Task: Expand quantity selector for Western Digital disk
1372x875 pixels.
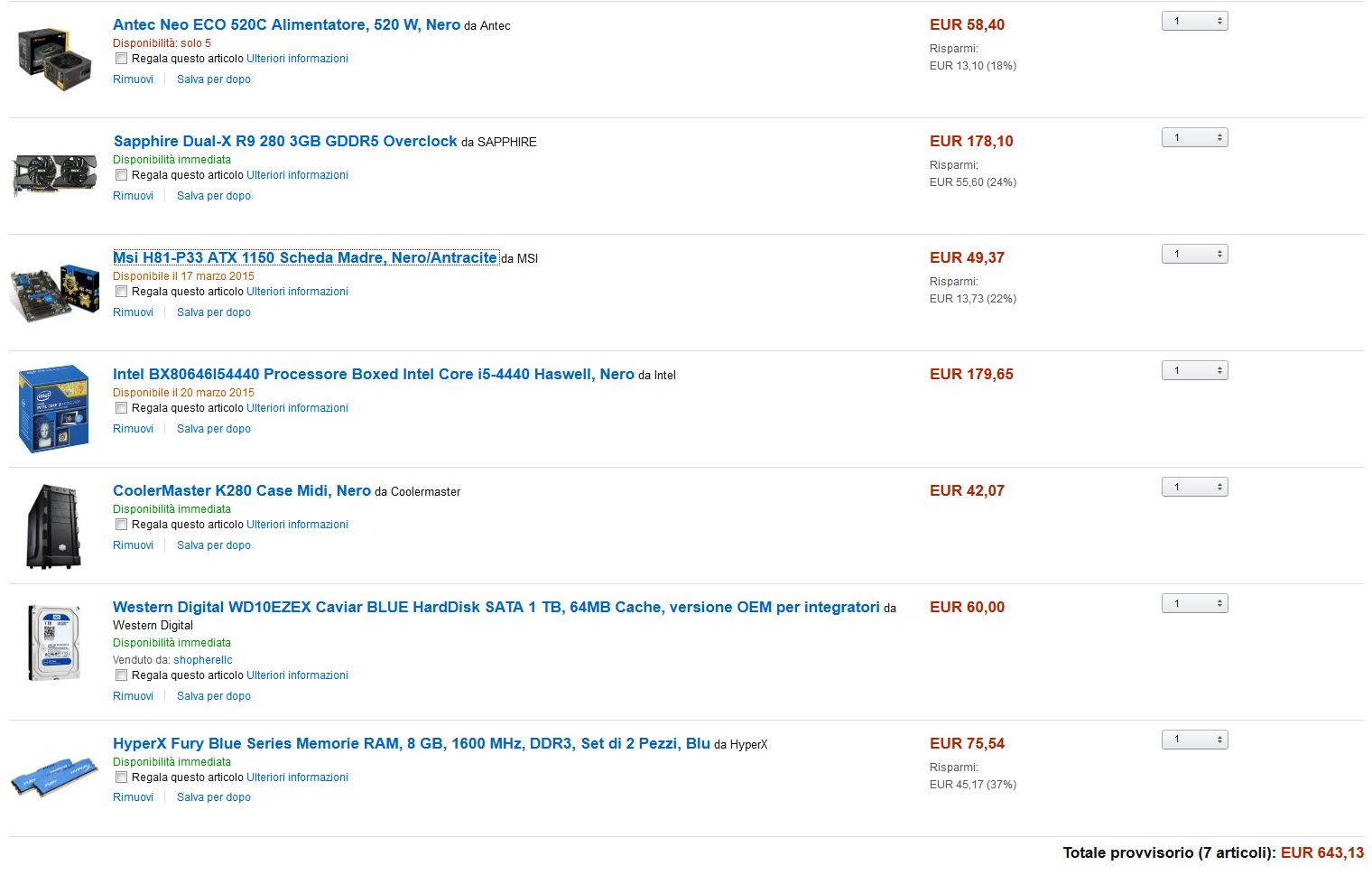Action: pyautogui.click(x=1194, y=603)
